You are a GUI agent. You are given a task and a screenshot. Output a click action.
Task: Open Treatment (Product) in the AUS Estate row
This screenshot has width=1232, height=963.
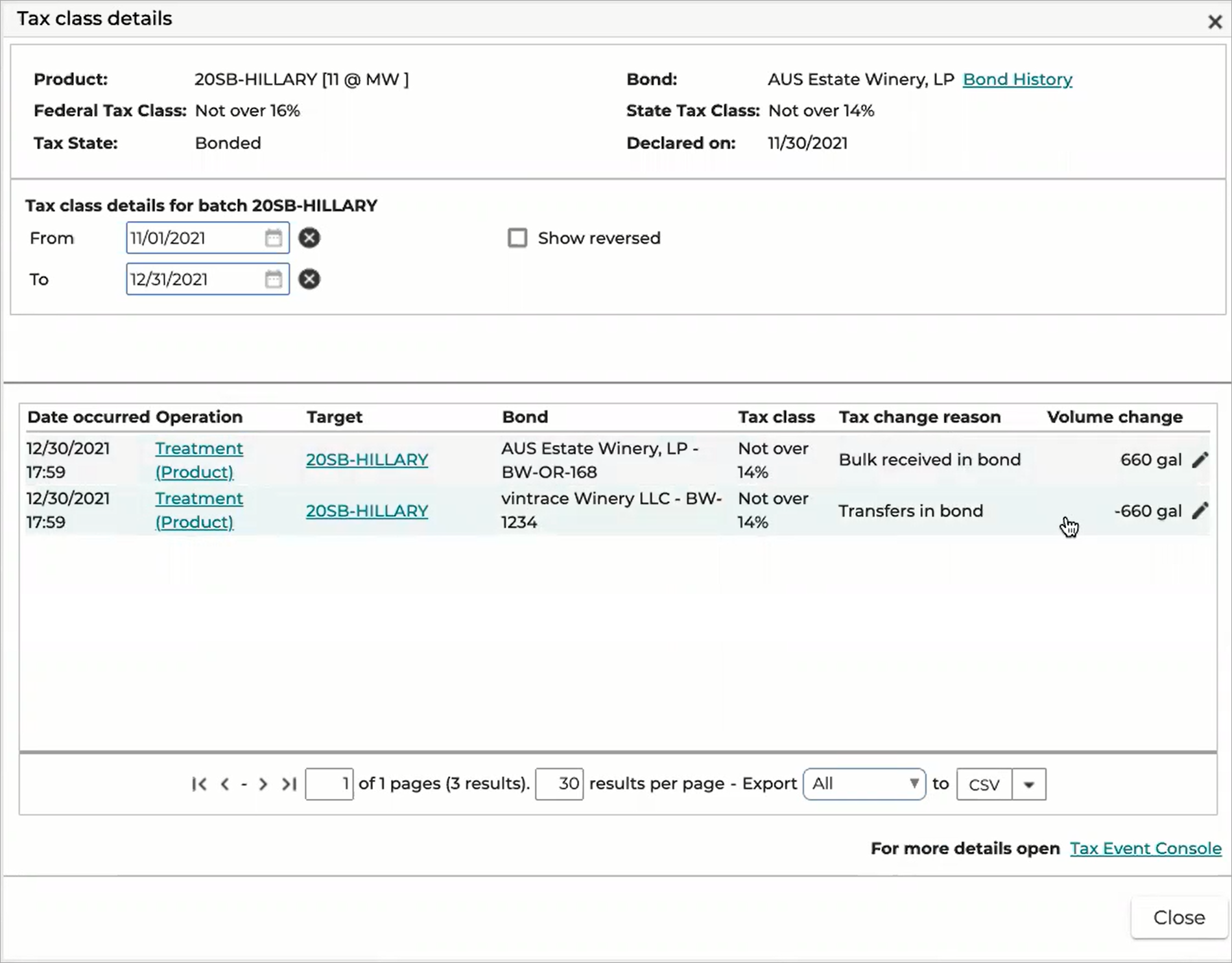(199, 460)
